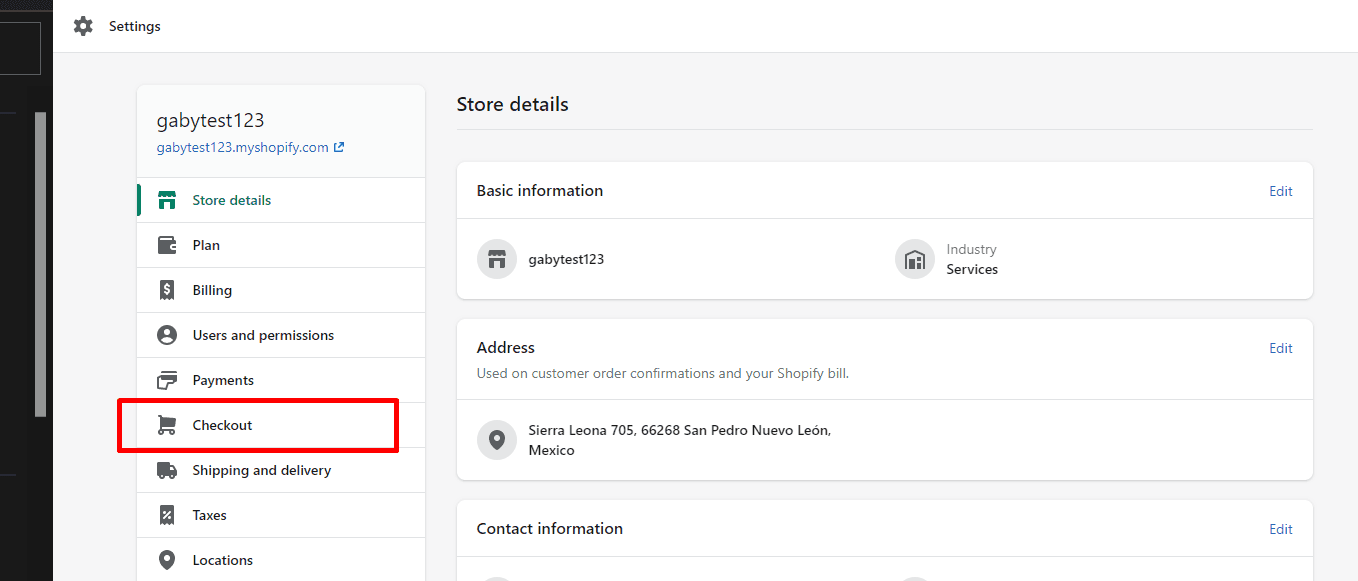Click the Industry label
Image resolution: width=1358 pixels, height=581 pixels.
(x=972, y=249)
